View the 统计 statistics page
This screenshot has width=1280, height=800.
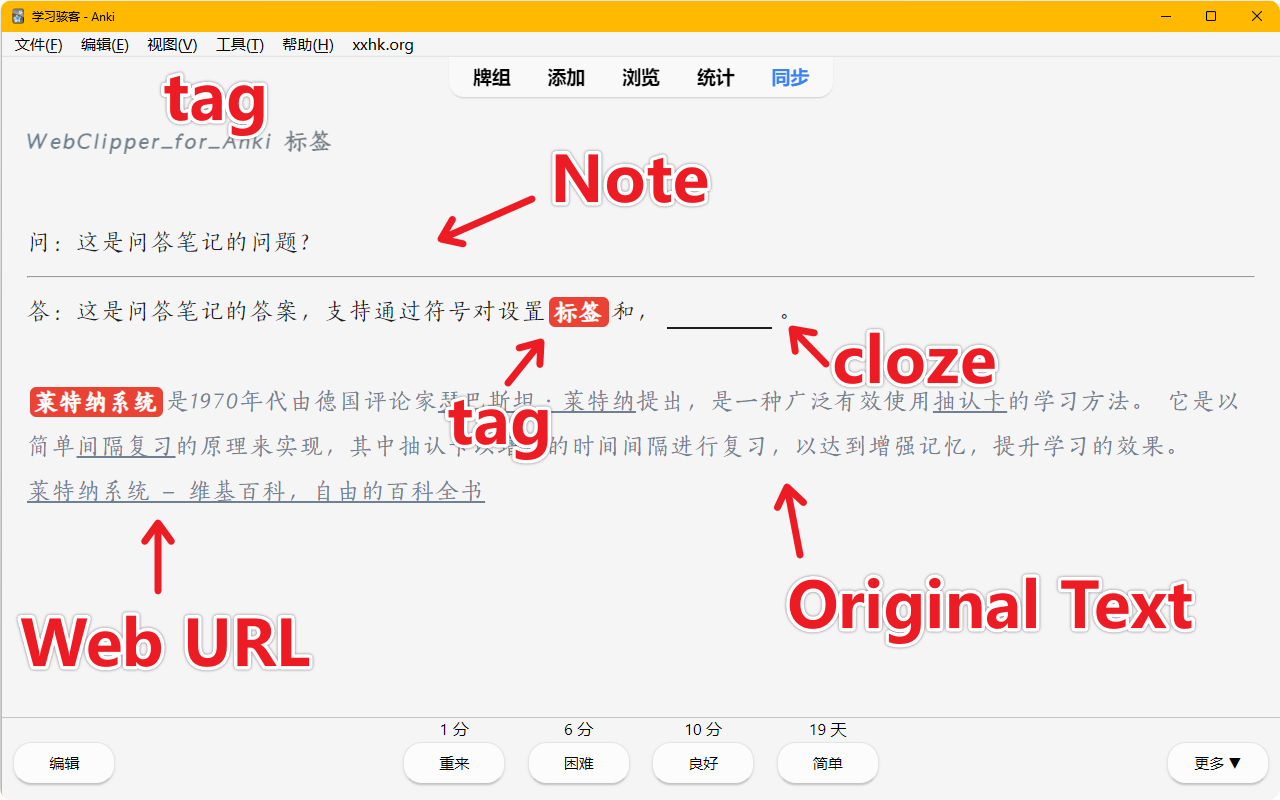pyautogui.click(x=714, y=77)
